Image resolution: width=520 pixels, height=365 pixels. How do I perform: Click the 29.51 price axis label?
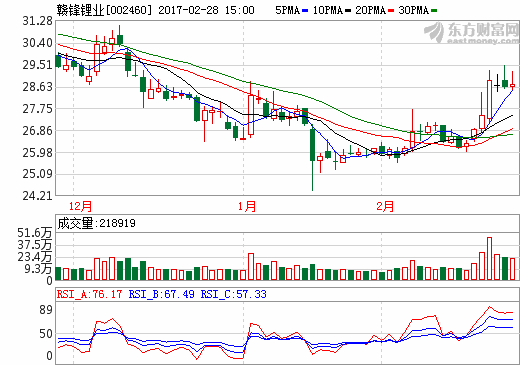tap(38, 65)
